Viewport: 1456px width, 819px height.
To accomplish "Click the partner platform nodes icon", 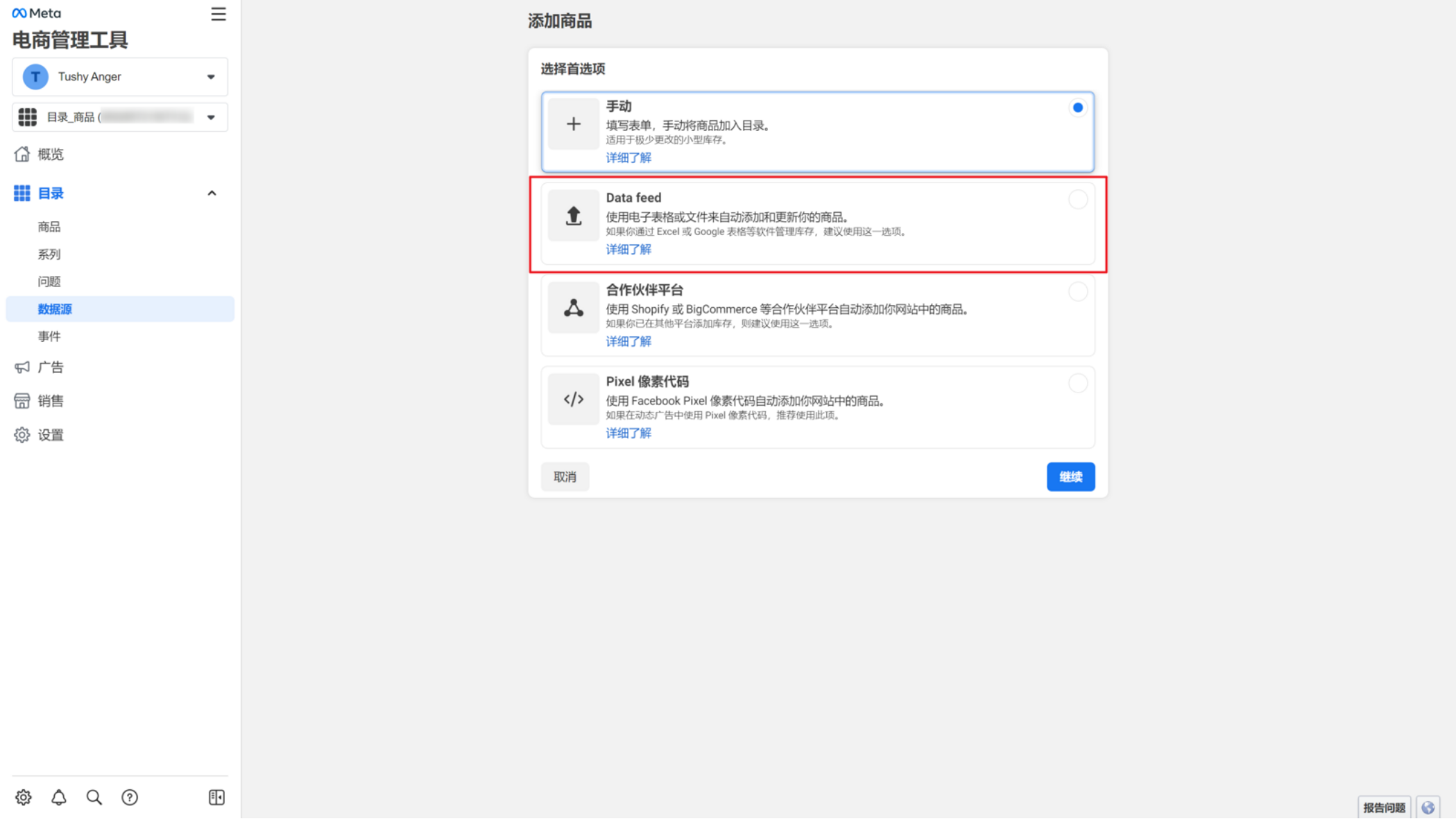I will click(x=573, y=308).
